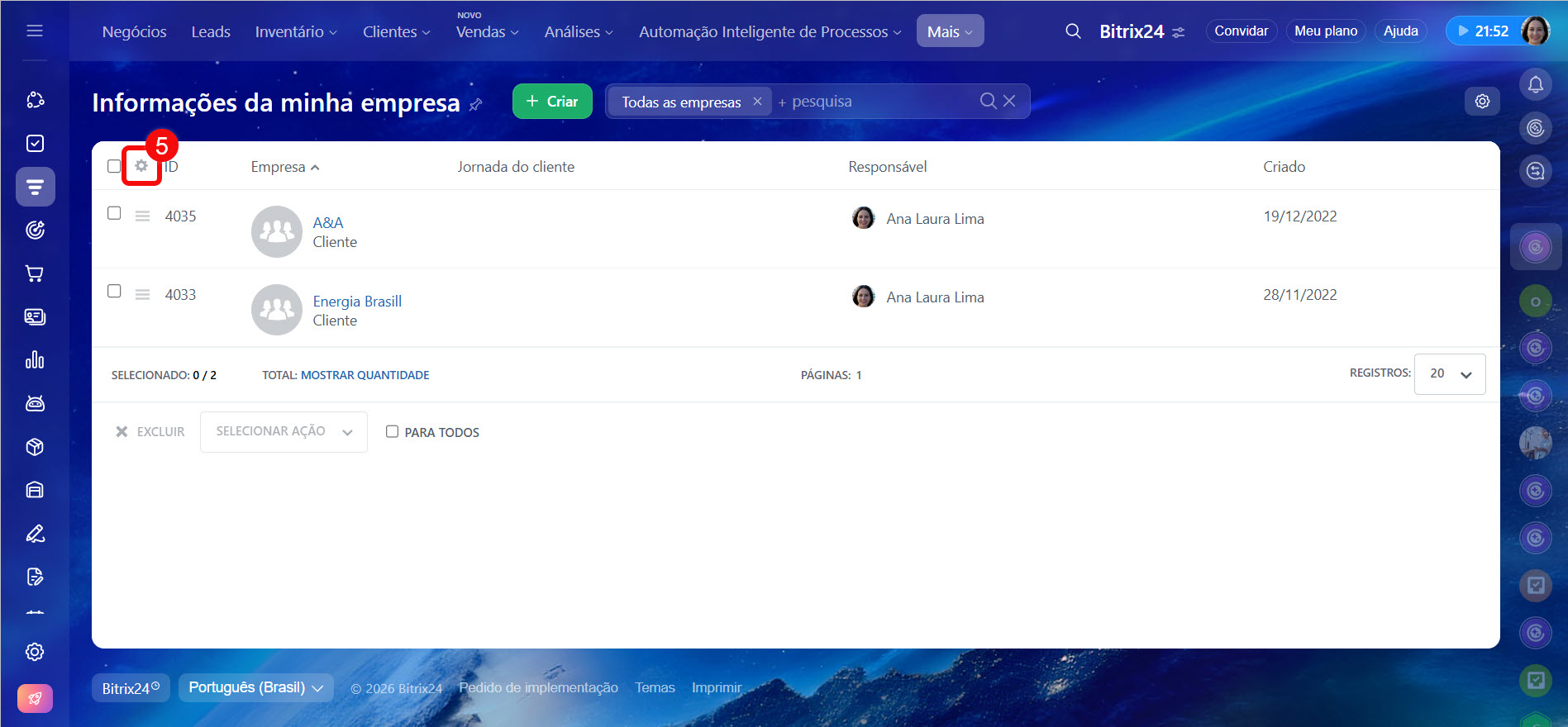Select the checkbox for company 4035
The image size is (1568, 727).
click(x=114, y=213)
